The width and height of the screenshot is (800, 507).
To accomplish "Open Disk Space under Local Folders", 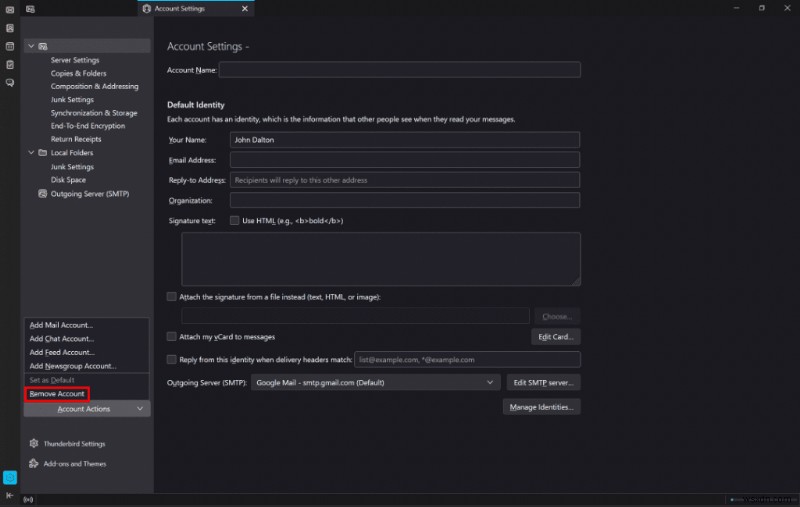I will point(68,180).
